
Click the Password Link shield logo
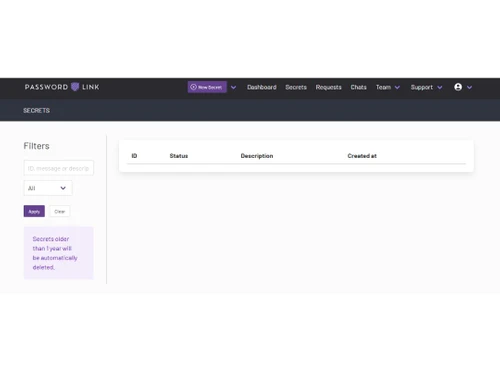pyautogui.click(x=75, y=87)
